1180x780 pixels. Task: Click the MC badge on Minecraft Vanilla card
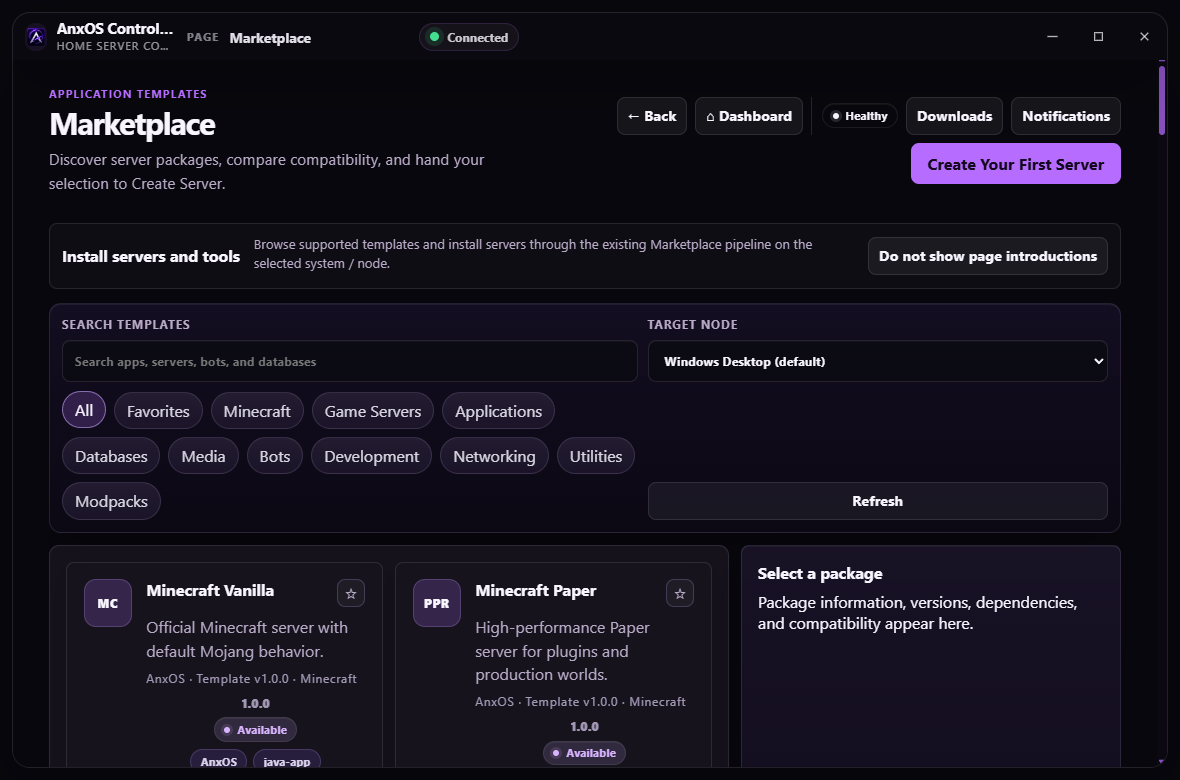pos(108,603)
